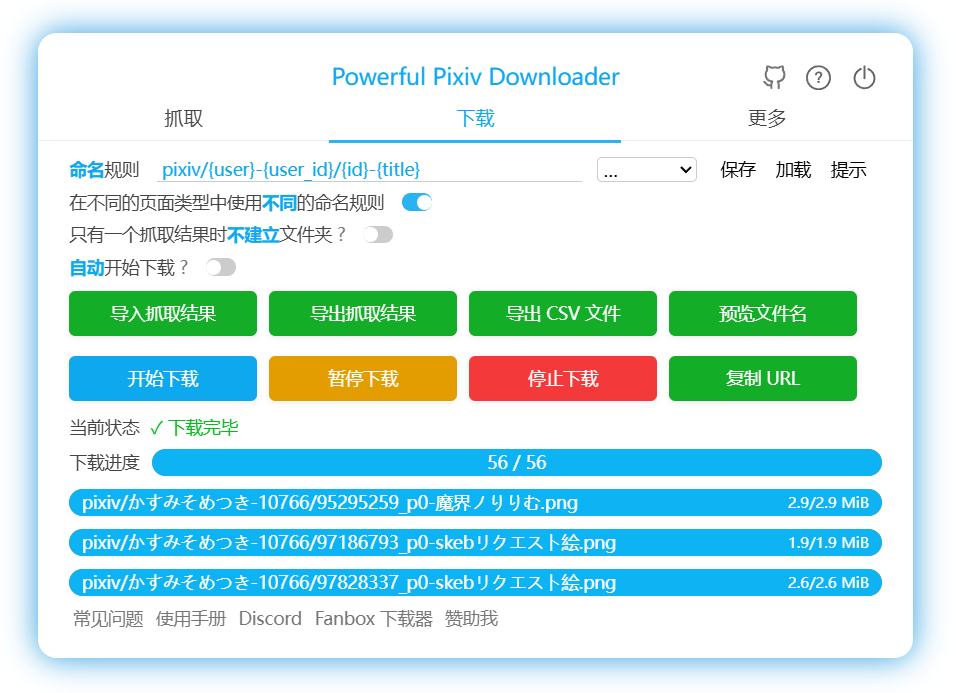Viewport: 956px width, 693px height.
Task: Click 保存 to save naming rule
Action: click(x=738, y=169)
